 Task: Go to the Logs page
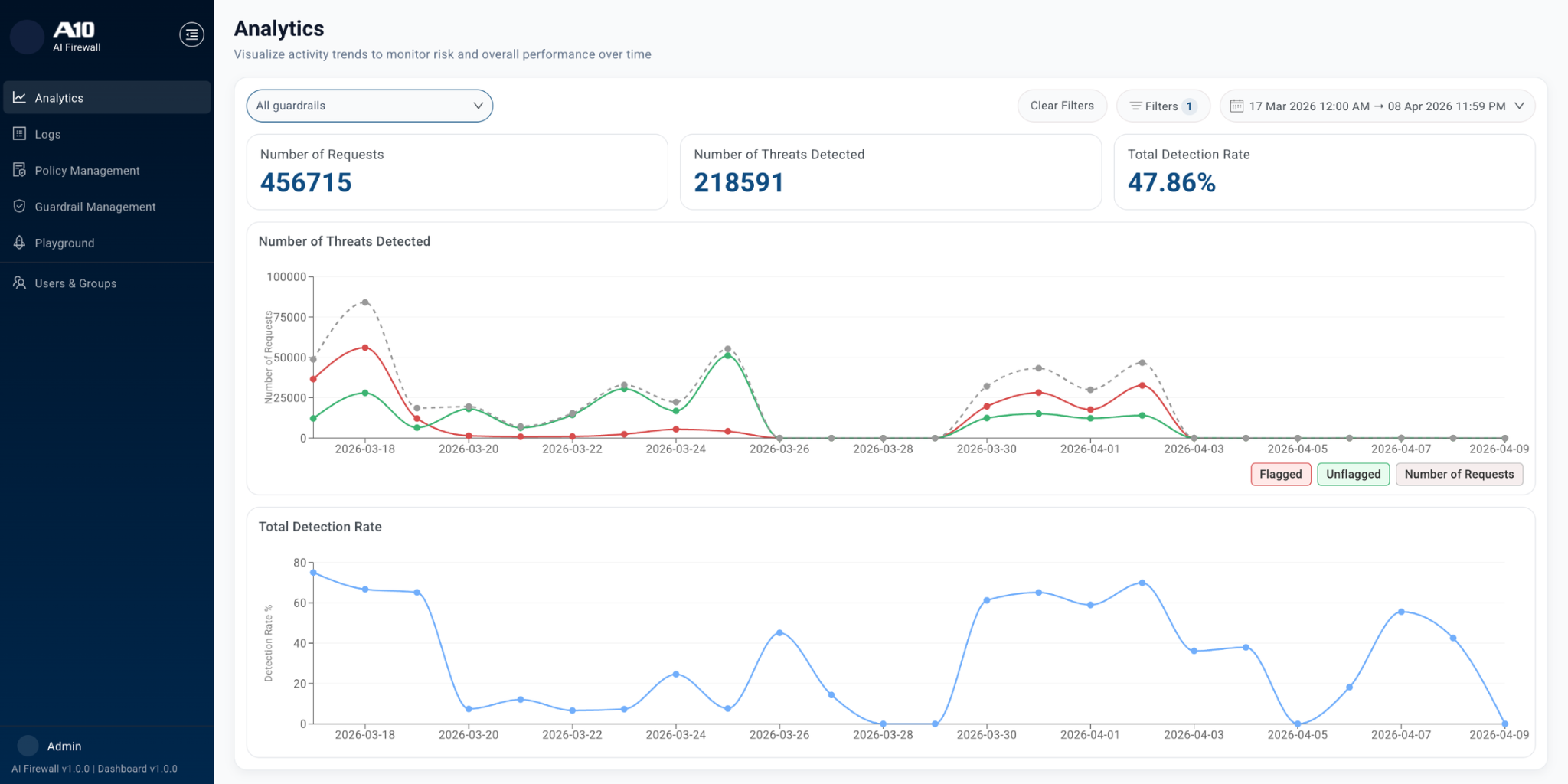coord(47,134)
